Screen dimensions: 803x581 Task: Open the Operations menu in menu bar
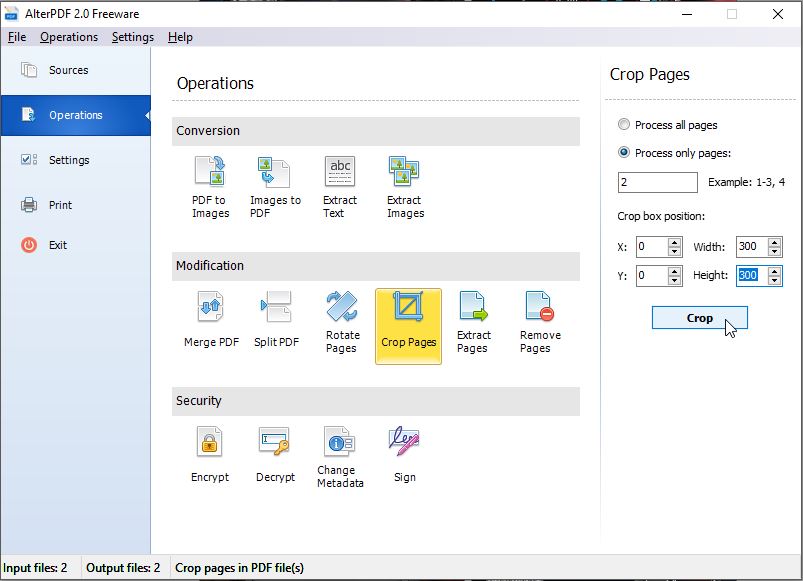69,37
